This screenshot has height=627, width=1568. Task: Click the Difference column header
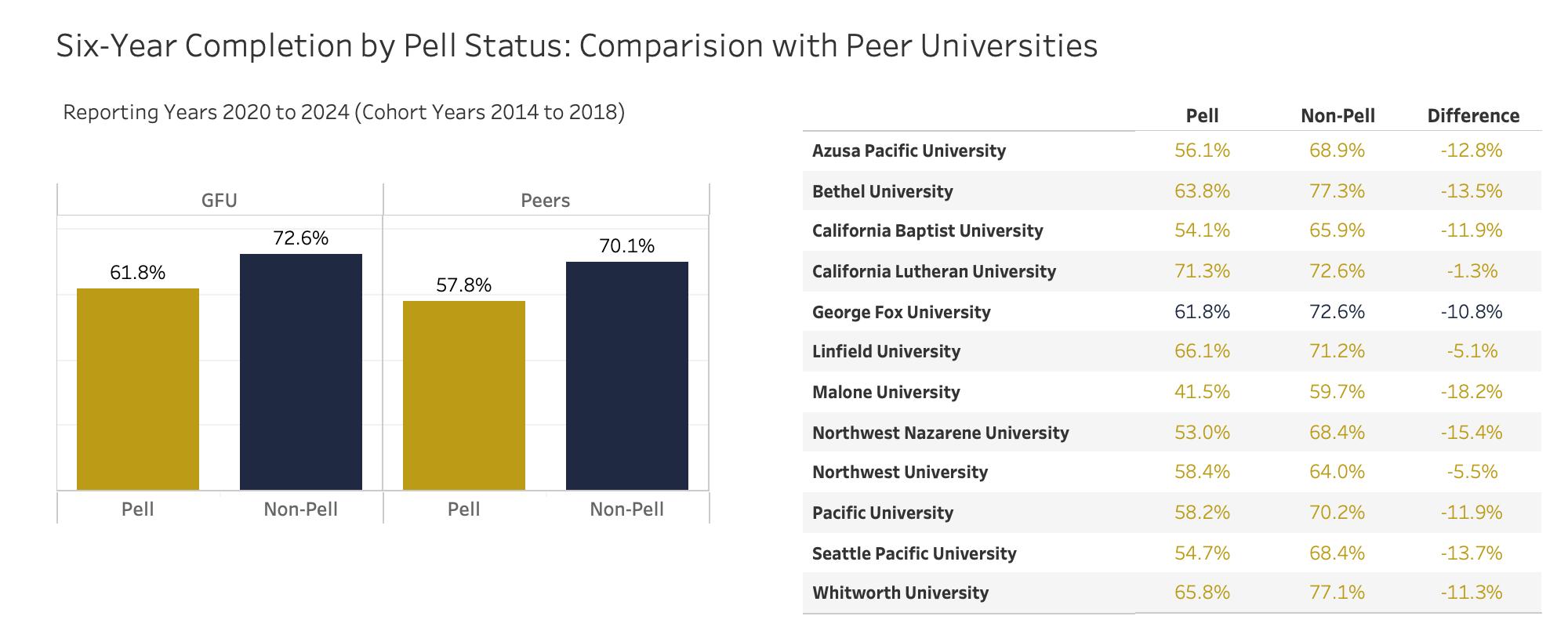[1473, 116]
